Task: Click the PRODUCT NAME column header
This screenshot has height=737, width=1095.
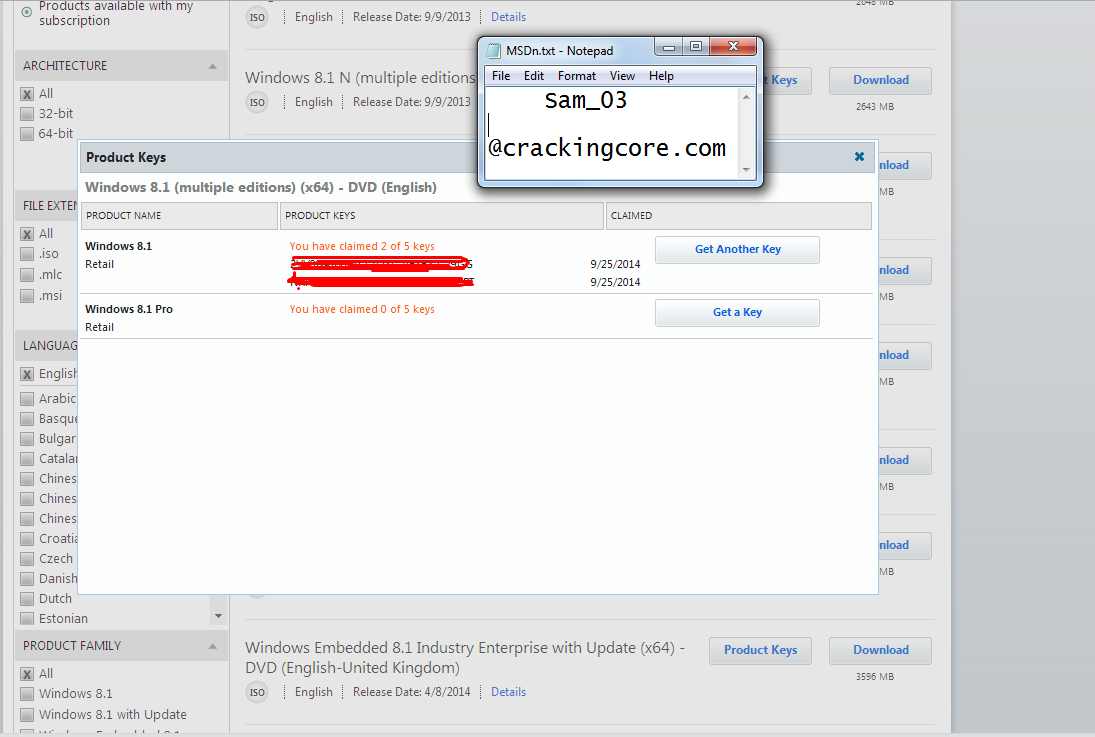Action: (179, 216)
